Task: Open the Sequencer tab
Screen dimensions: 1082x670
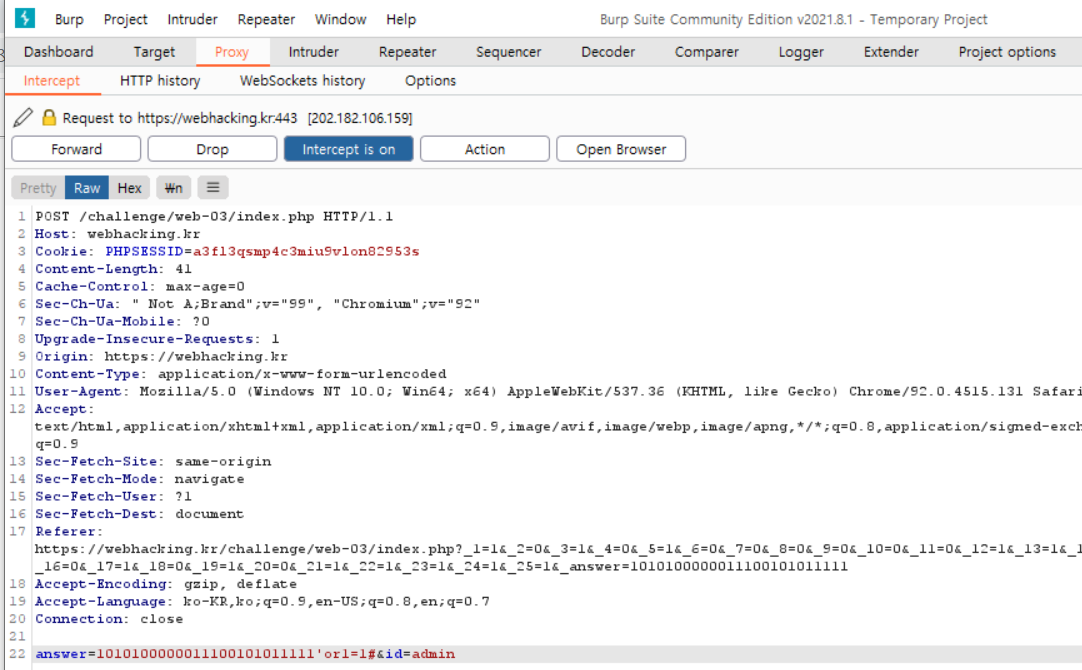Action: click(509, 52)
